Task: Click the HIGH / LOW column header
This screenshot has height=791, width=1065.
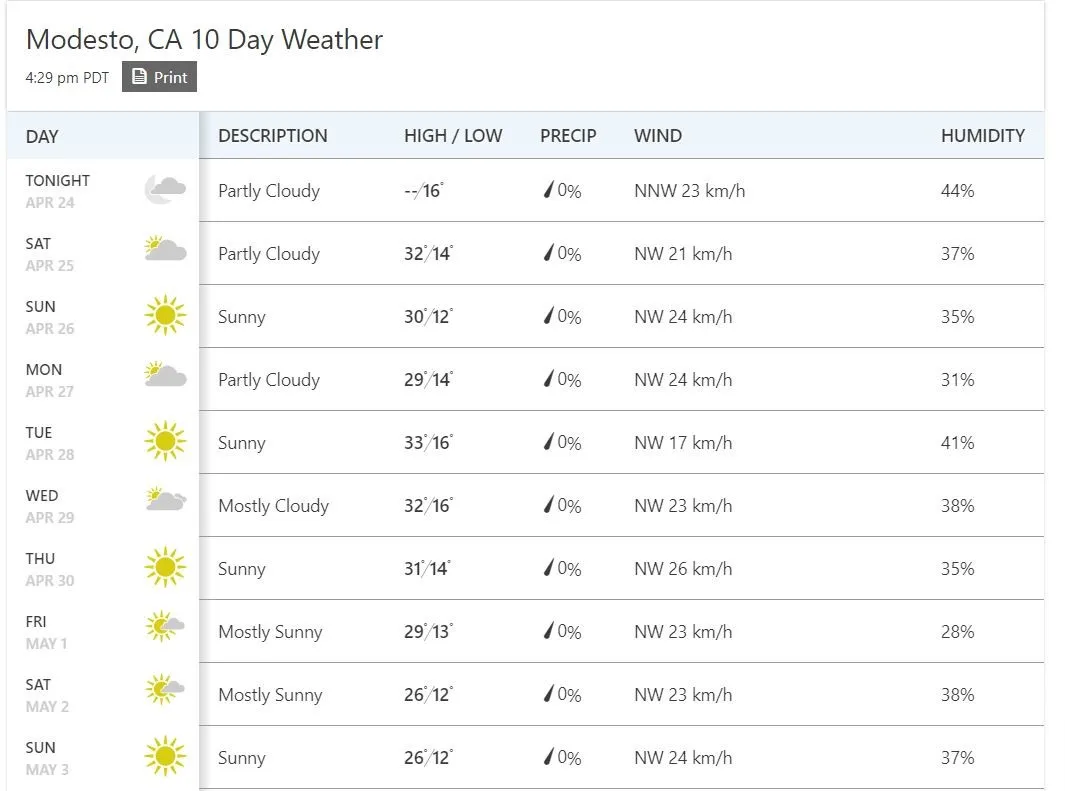Action: pos(453,136)
